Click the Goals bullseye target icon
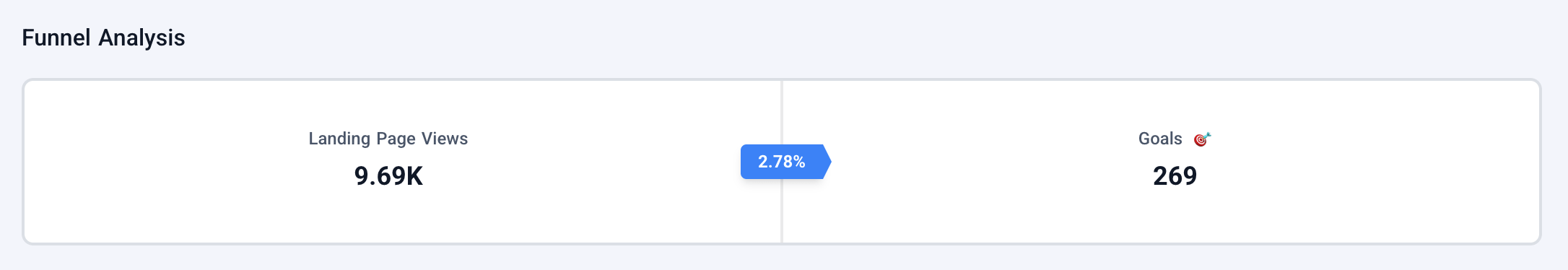1568x270 pixels. tap(1202, 139)
